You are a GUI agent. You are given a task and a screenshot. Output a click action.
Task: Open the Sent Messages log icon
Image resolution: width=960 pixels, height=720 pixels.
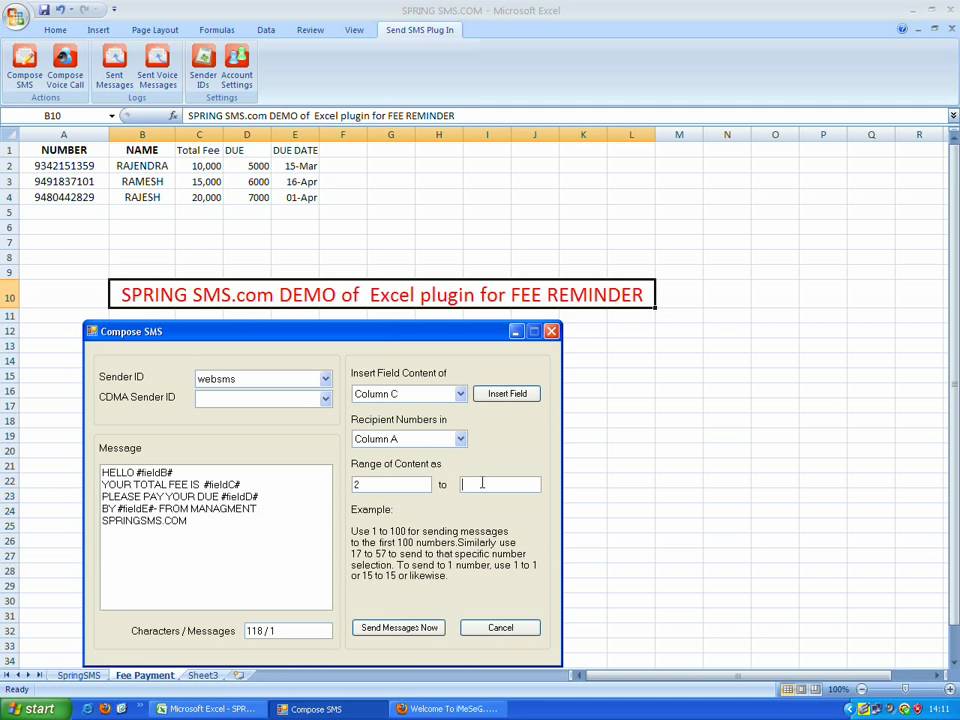[x=114, y=66]
